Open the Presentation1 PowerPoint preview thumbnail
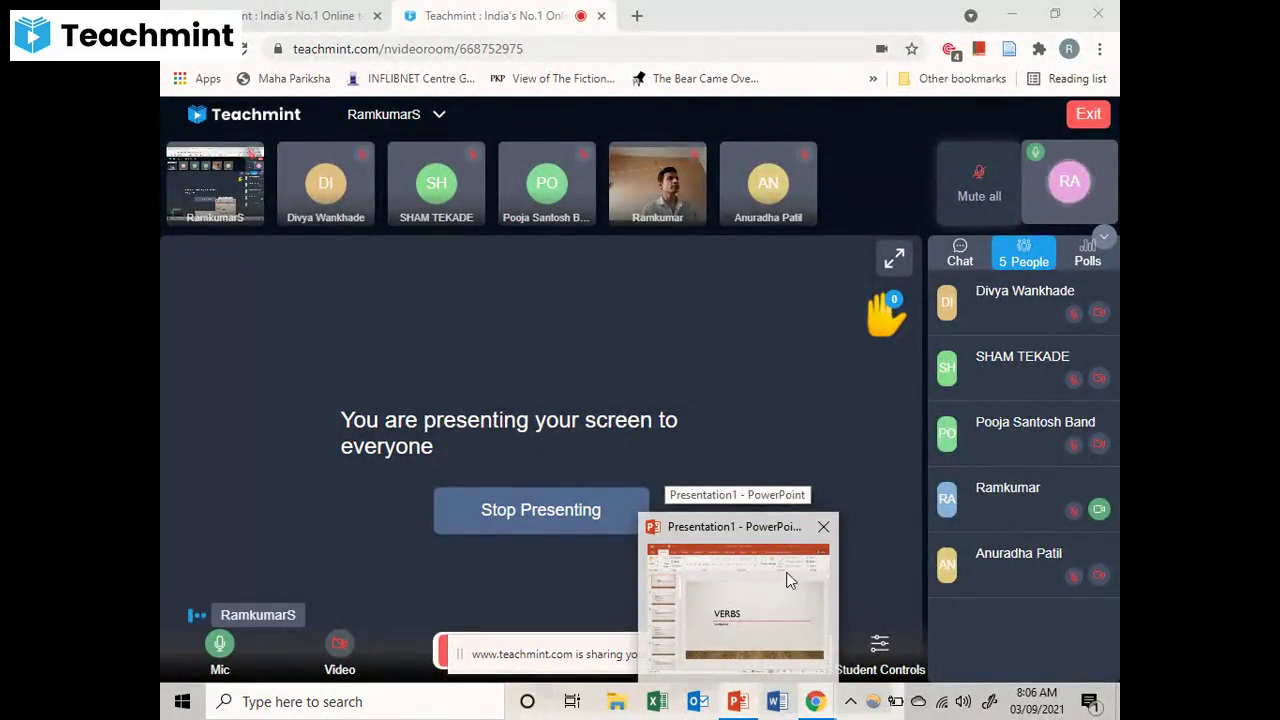 coord(738,607)
